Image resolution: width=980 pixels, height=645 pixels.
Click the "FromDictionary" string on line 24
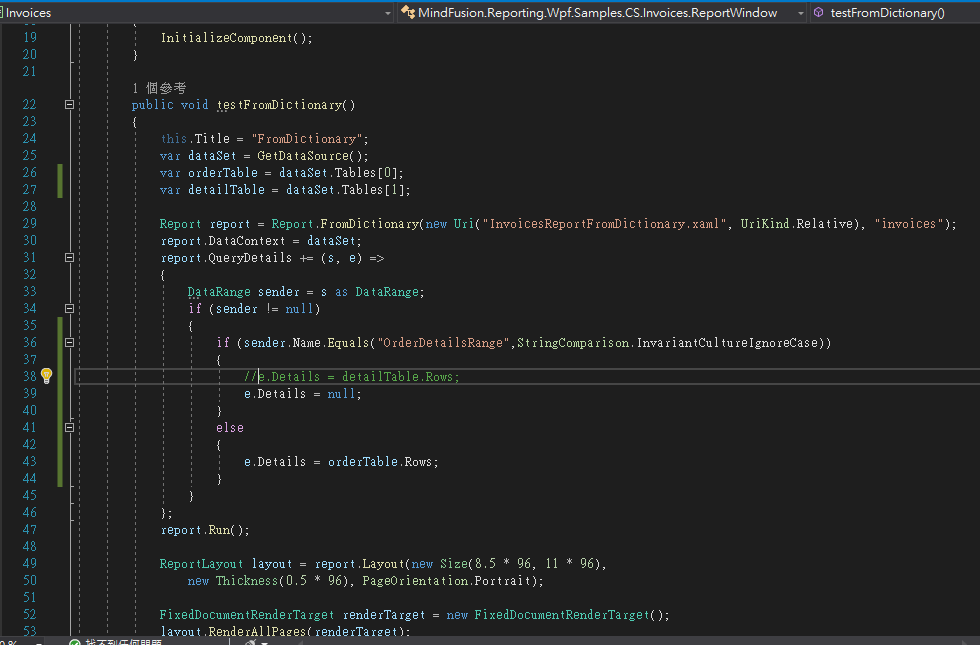click(x=309, y=139)
